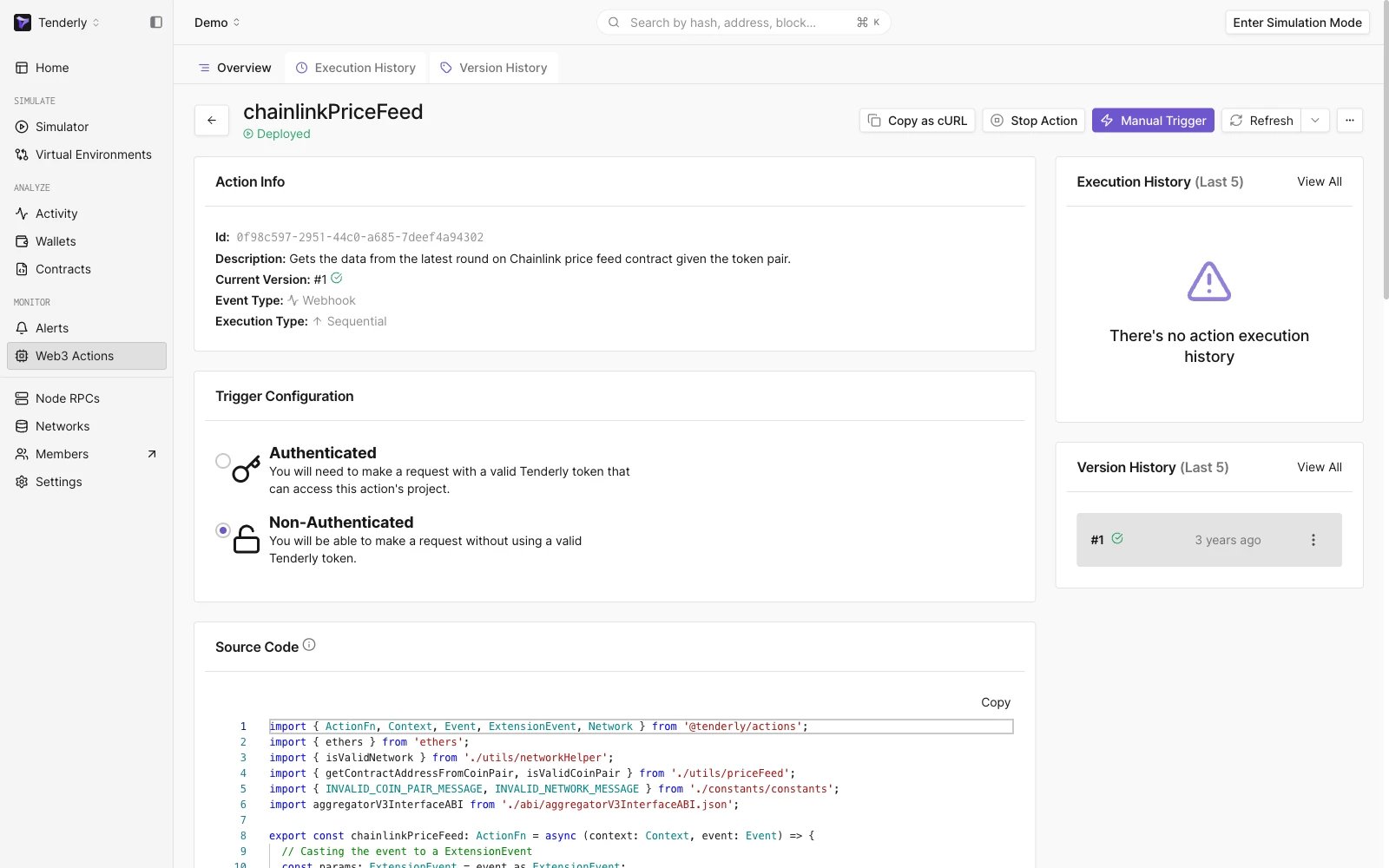This screenshot has height=868, width=1389.
Task: Expand the Refresh options dropdown arrow
Action: [x=1315, y=121]
